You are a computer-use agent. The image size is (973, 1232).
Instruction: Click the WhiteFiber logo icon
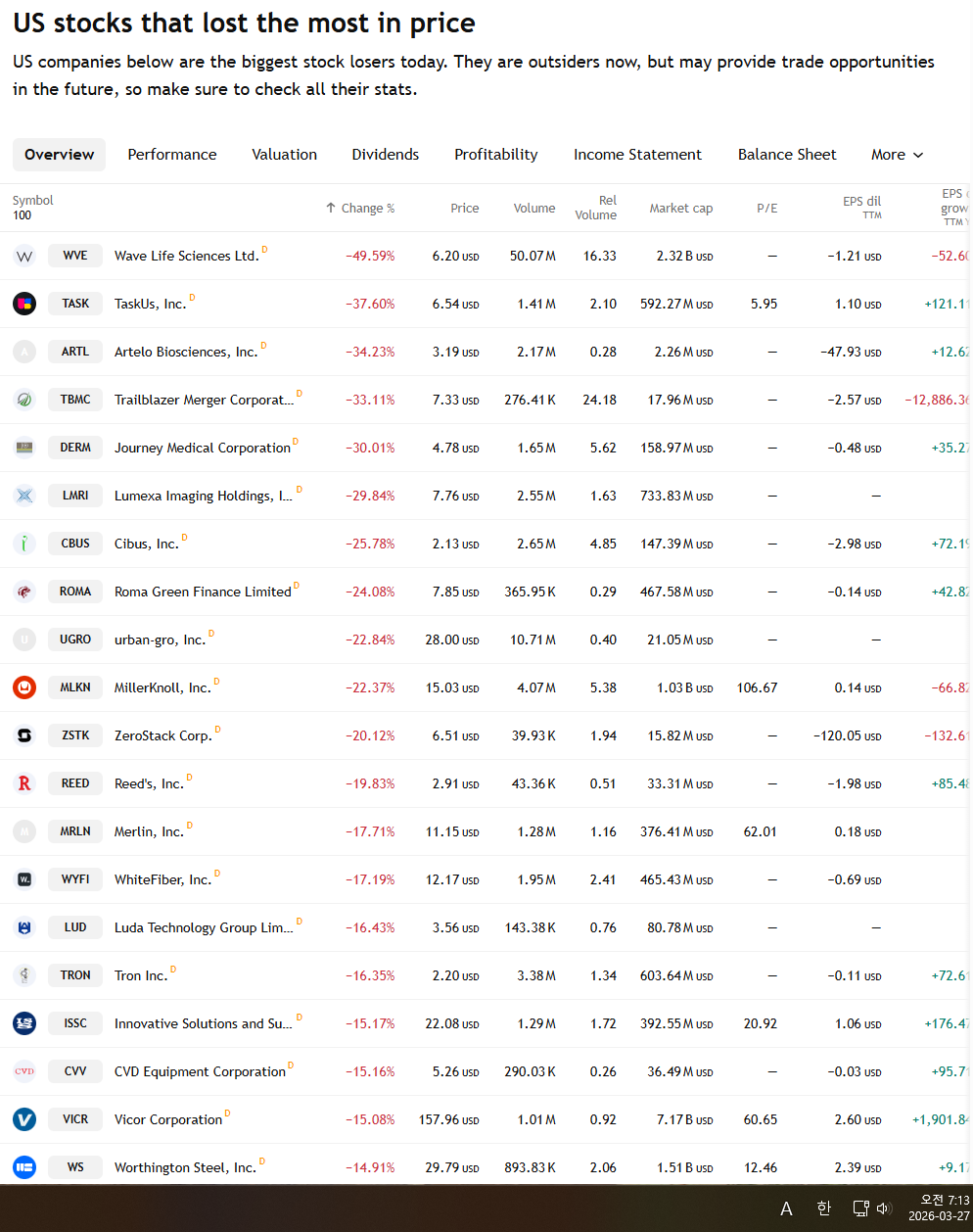[x=24, y=879]
